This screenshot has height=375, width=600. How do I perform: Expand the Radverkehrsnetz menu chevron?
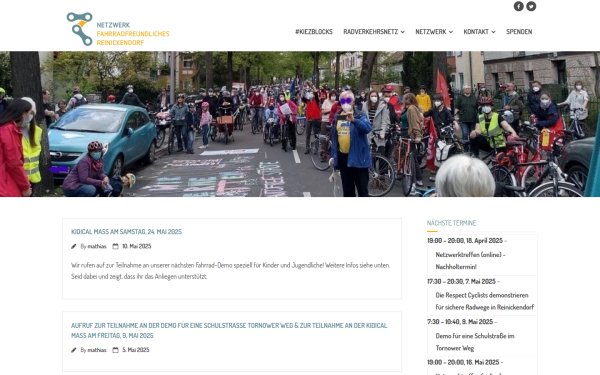[403, 32]
